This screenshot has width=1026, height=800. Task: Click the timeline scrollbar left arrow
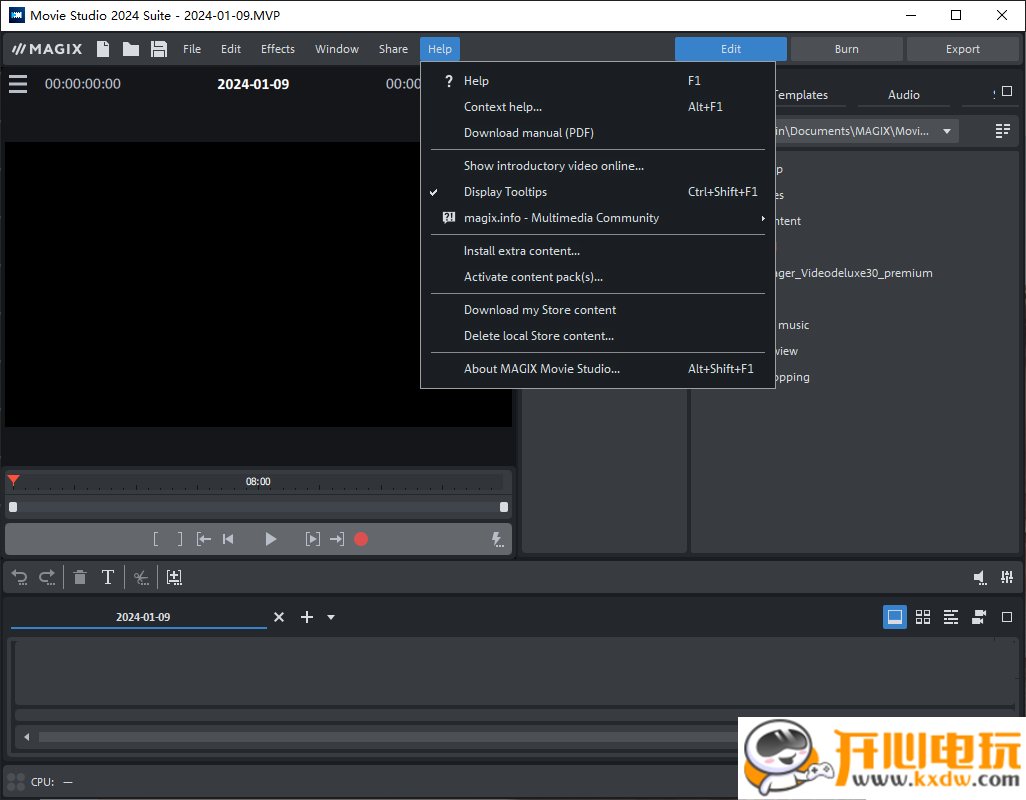pos(27,737)
